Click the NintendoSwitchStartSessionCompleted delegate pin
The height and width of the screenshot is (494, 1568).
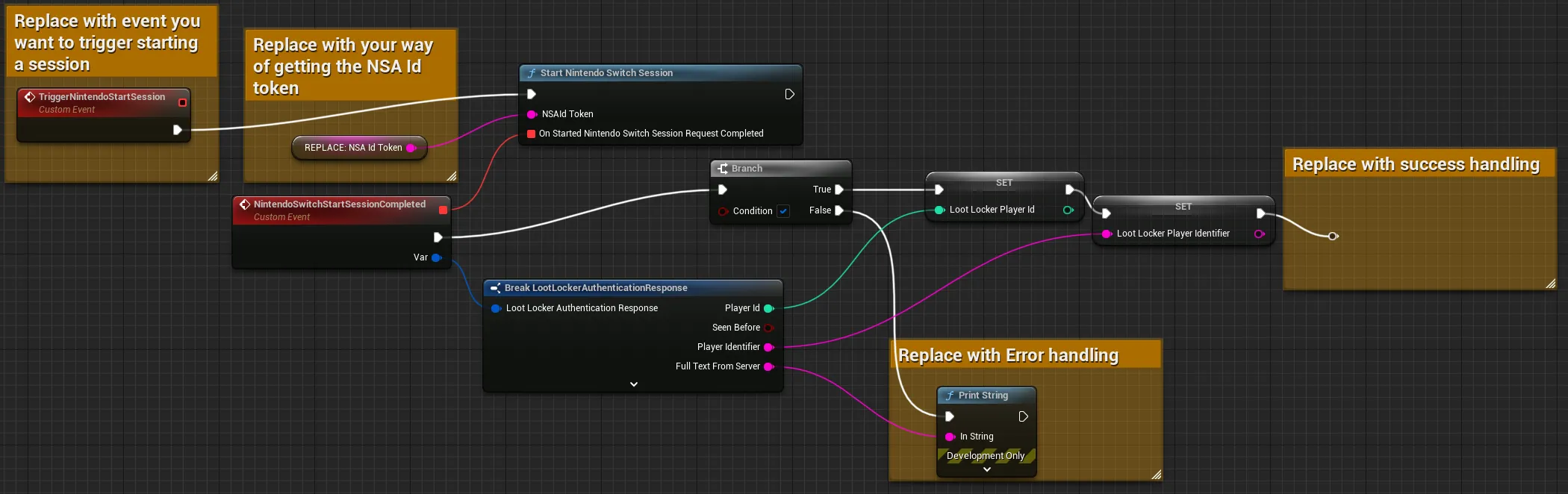click(443, 210)
